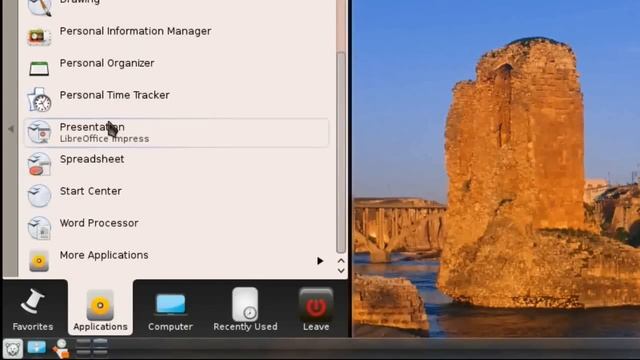Open the Recently Used tab
Viewport: 640px width, 360px height.
coord(245,309)
